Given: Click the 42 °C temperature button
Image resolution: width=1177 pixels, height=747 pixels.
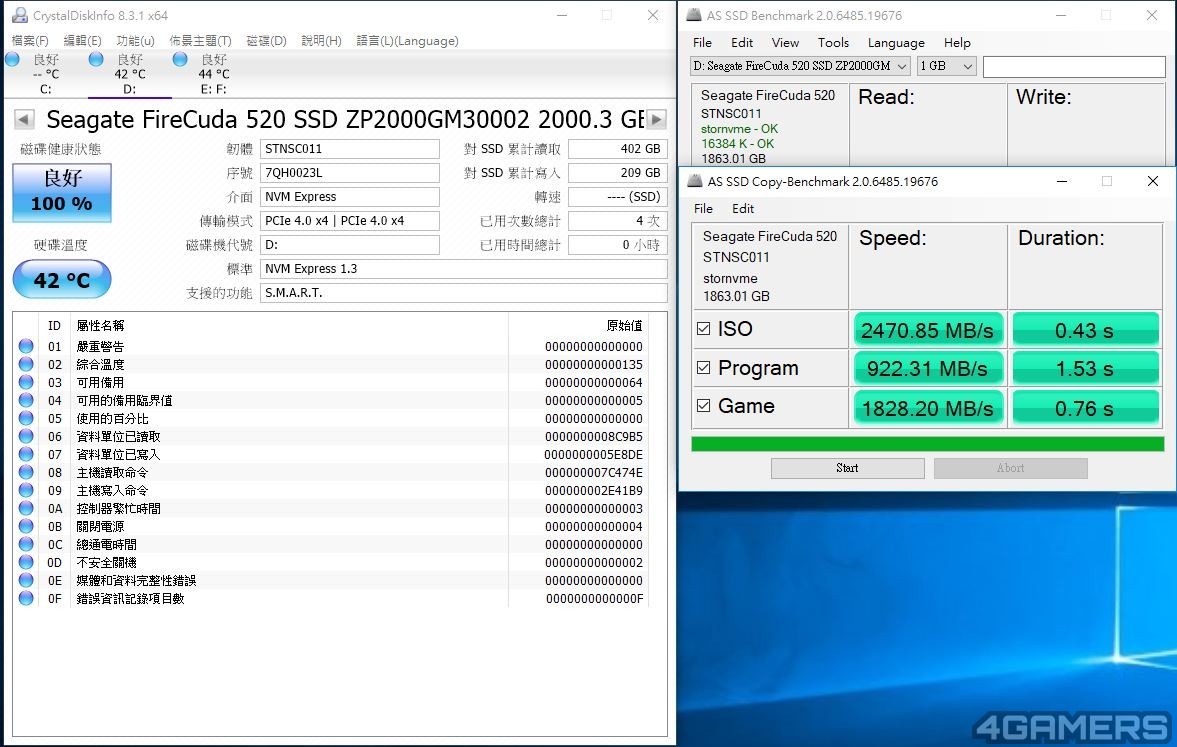Looking at the screenshot, I should coord(62,280).
